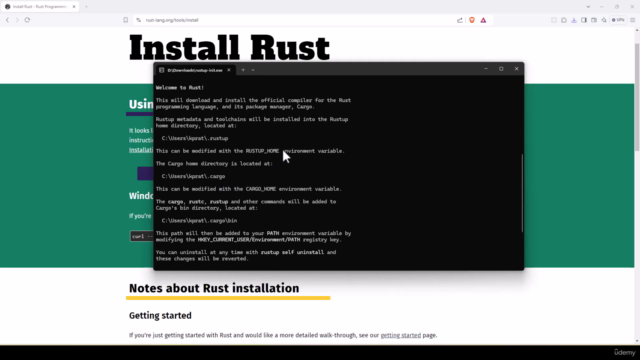This screenshot has width=640, height=360.
Task: Reload the Install Rust page
Action: click(27, 20)
